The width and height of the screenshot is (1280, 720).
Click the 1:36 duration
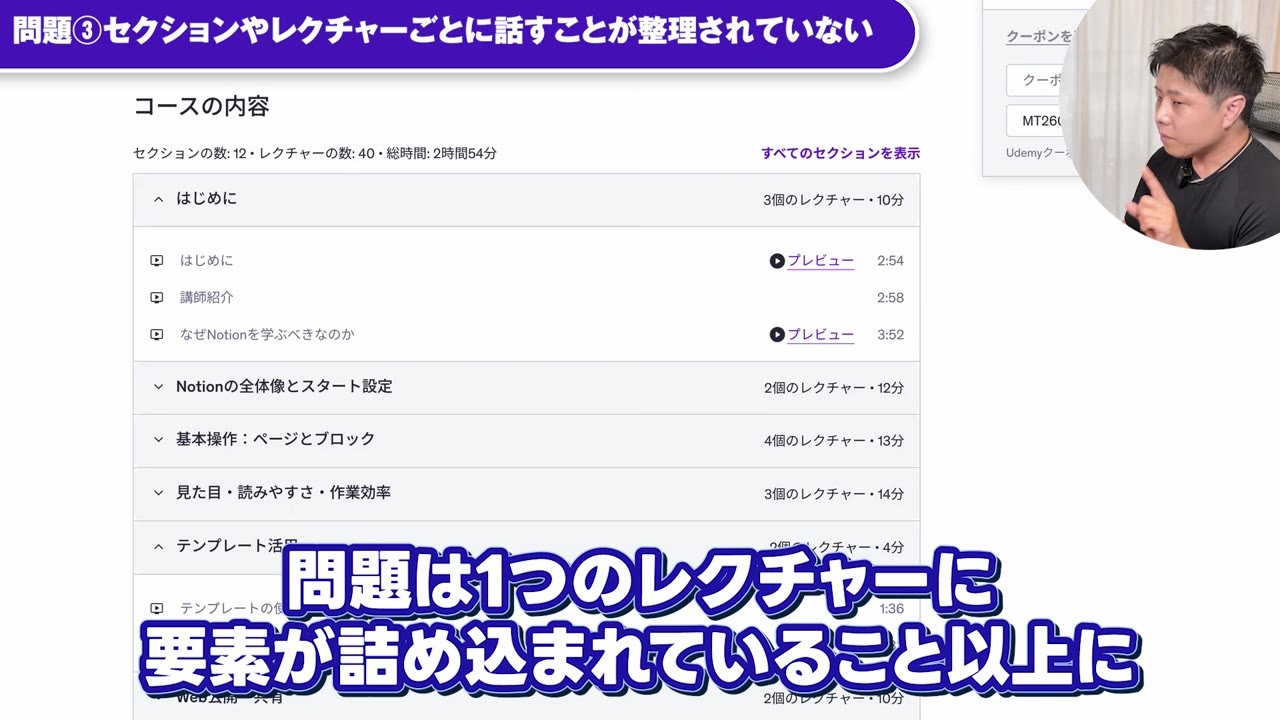[891, 608]
